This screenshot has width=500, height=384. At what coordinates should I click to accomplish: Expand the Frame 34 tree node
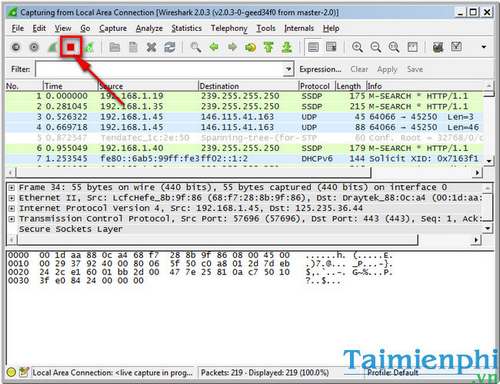click(x=11, y=188)
